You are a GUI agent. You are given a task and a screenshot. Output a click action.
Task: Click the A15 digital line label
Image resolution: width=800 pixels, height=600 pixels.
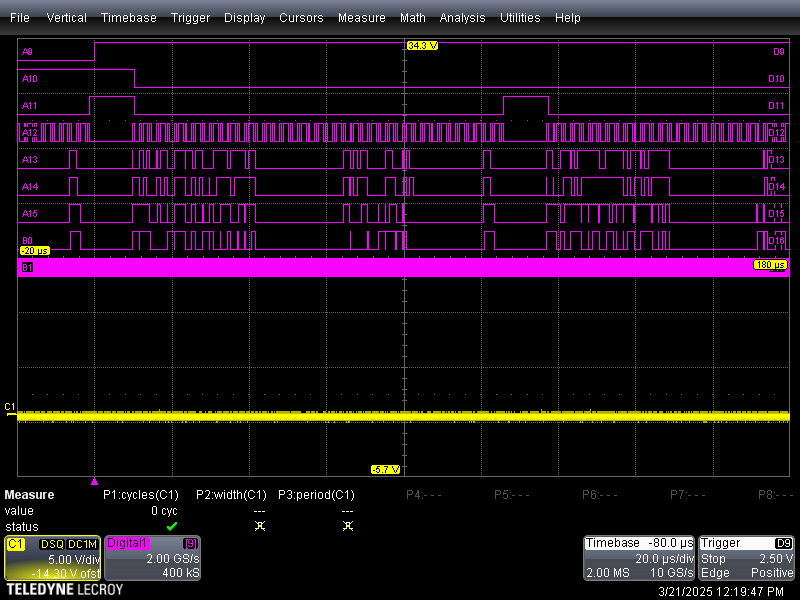pos(30,214)
